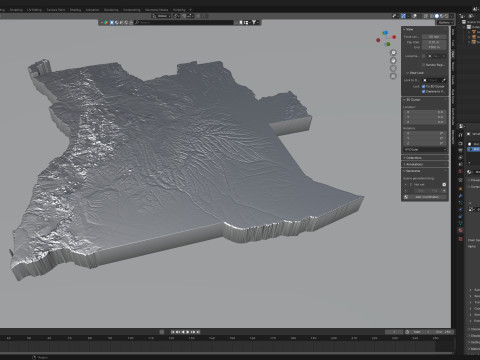Screen dimensions: 480x360
Task: Open Global transform orientation dropdown
Action: pos(161,16)
